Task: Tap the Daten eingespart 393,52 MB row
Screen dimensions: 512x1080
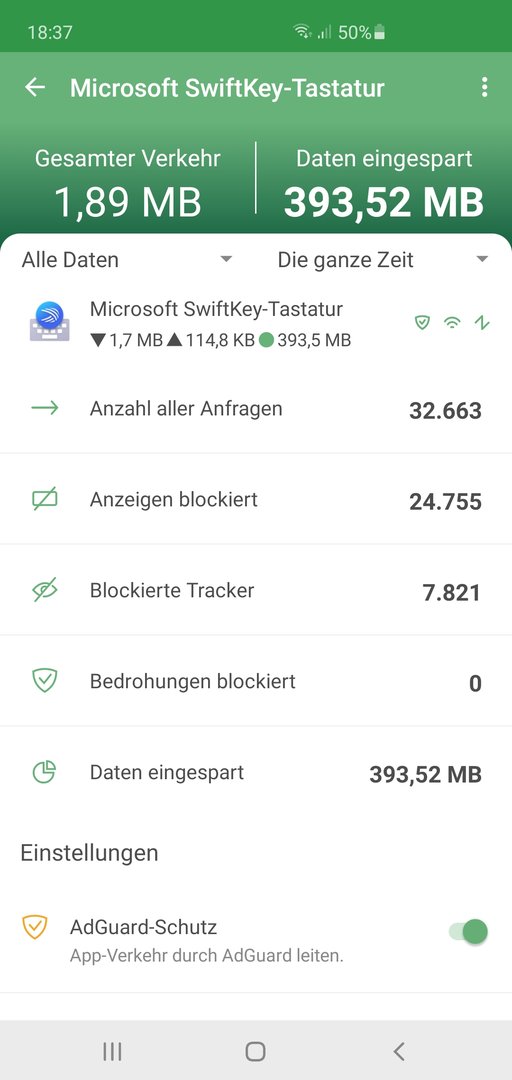Action: tap(256, 772)
